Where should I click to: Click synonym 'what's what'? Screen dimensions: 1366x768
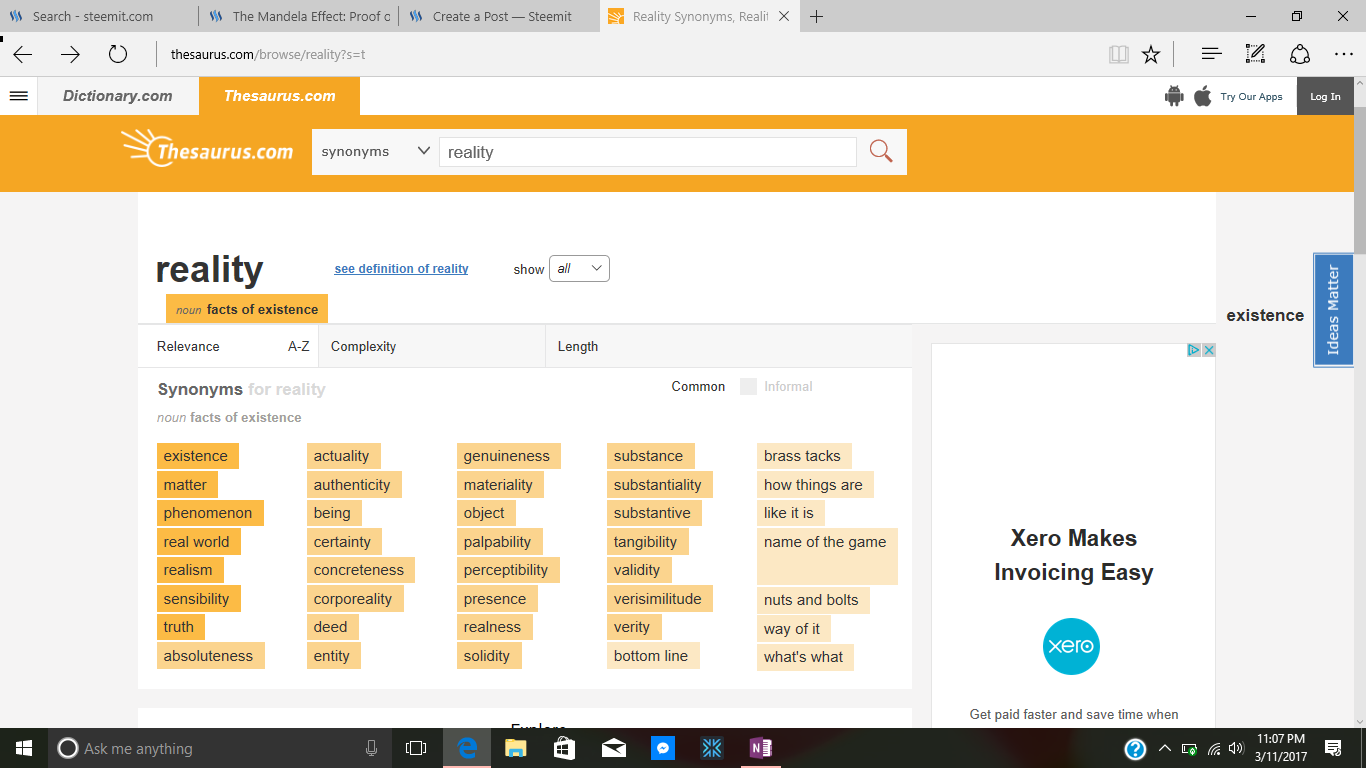(x=804, y=657)
